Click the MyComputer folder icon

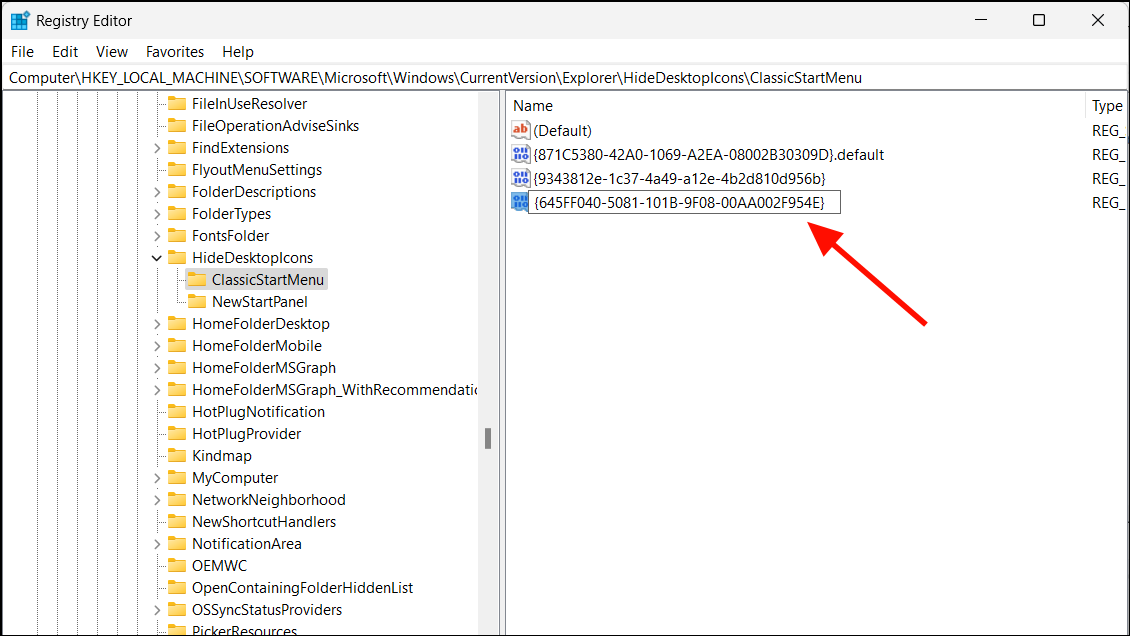click(x=177, y=478)
